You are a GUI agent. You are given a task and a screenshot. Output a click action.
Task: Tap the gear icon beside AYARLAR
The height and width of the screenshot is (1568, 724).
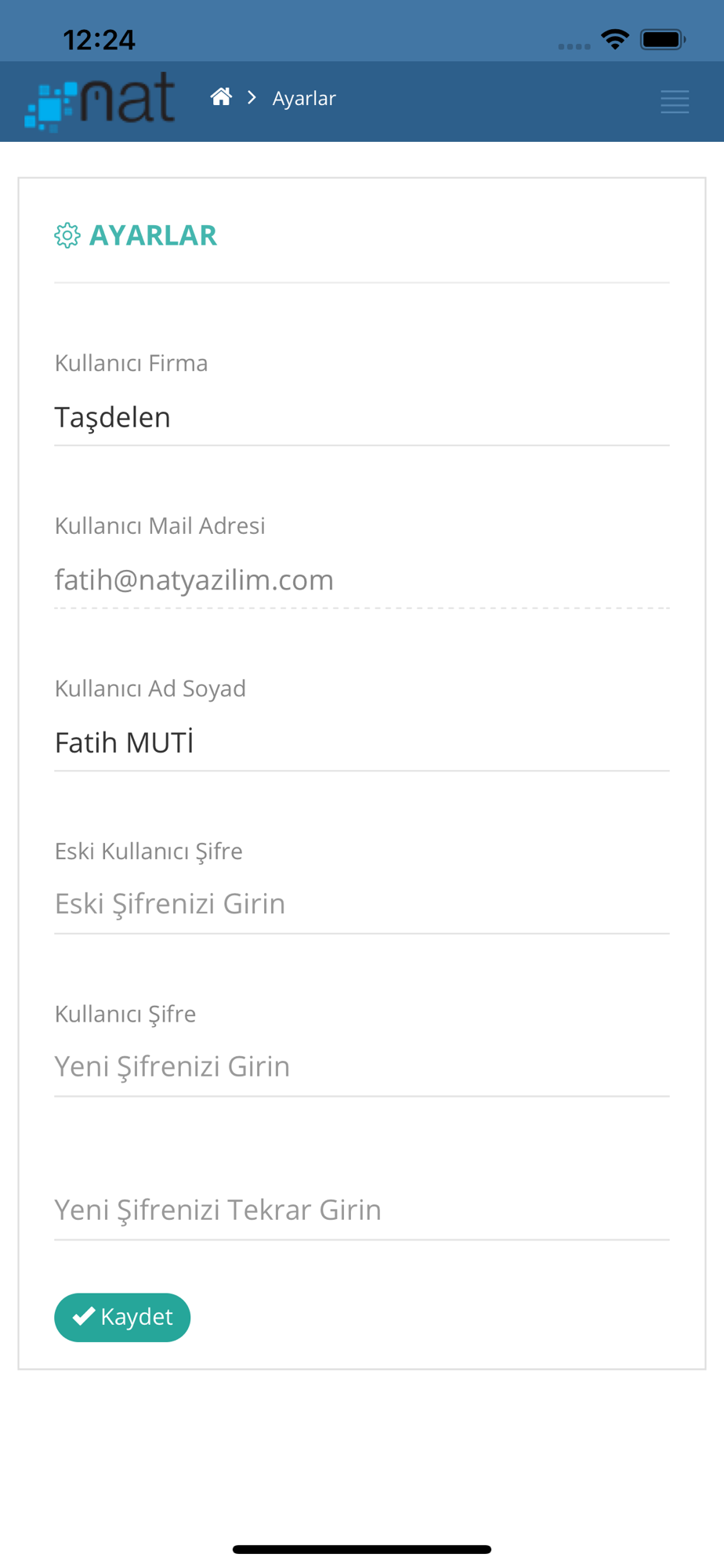pos(67,235)
